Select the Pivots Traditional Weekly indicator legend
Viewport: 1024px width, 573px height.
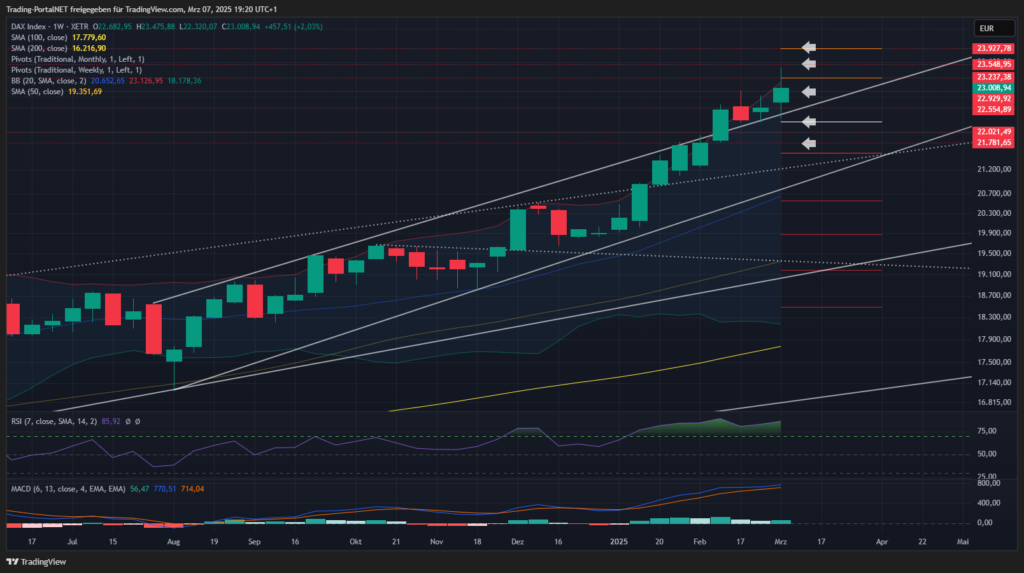click(76, 70)
